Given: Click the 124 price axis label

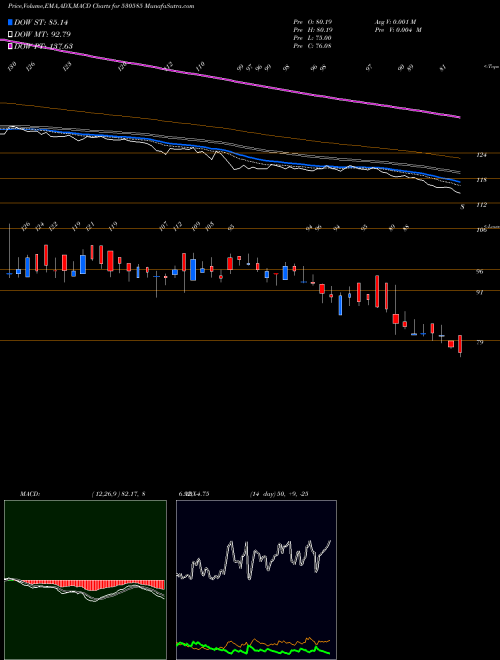Looking at the screenshot, I should (x=481, y=155).
